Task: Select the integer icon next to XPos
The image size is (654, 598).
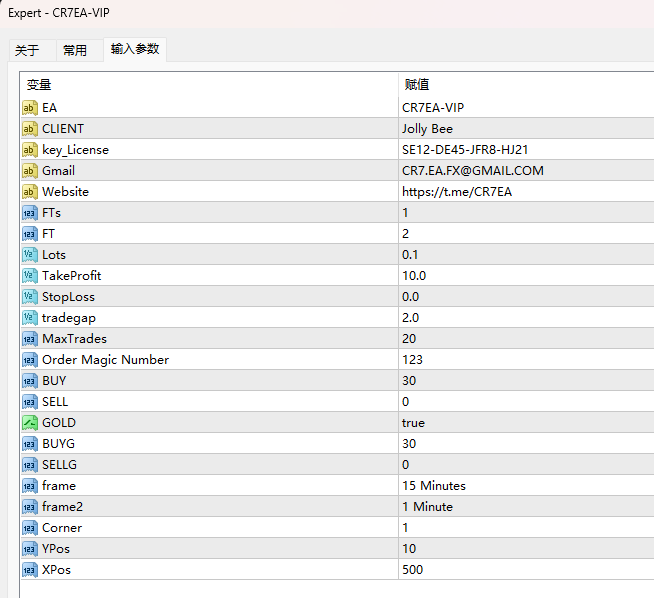Action: coord(30,569)
